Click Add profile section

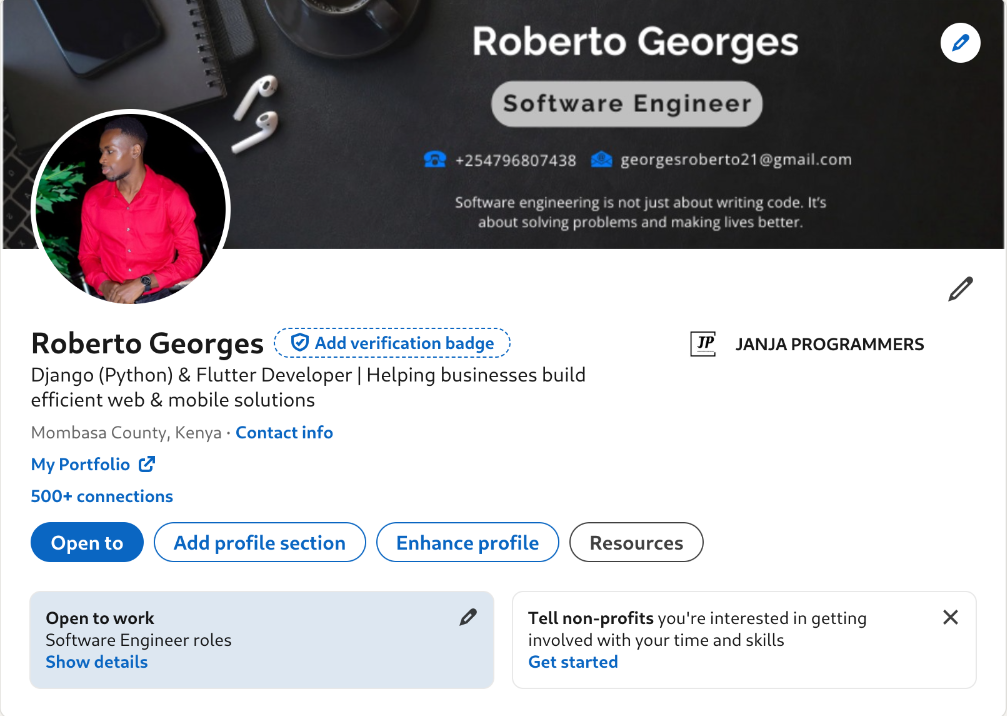(259, 542)
